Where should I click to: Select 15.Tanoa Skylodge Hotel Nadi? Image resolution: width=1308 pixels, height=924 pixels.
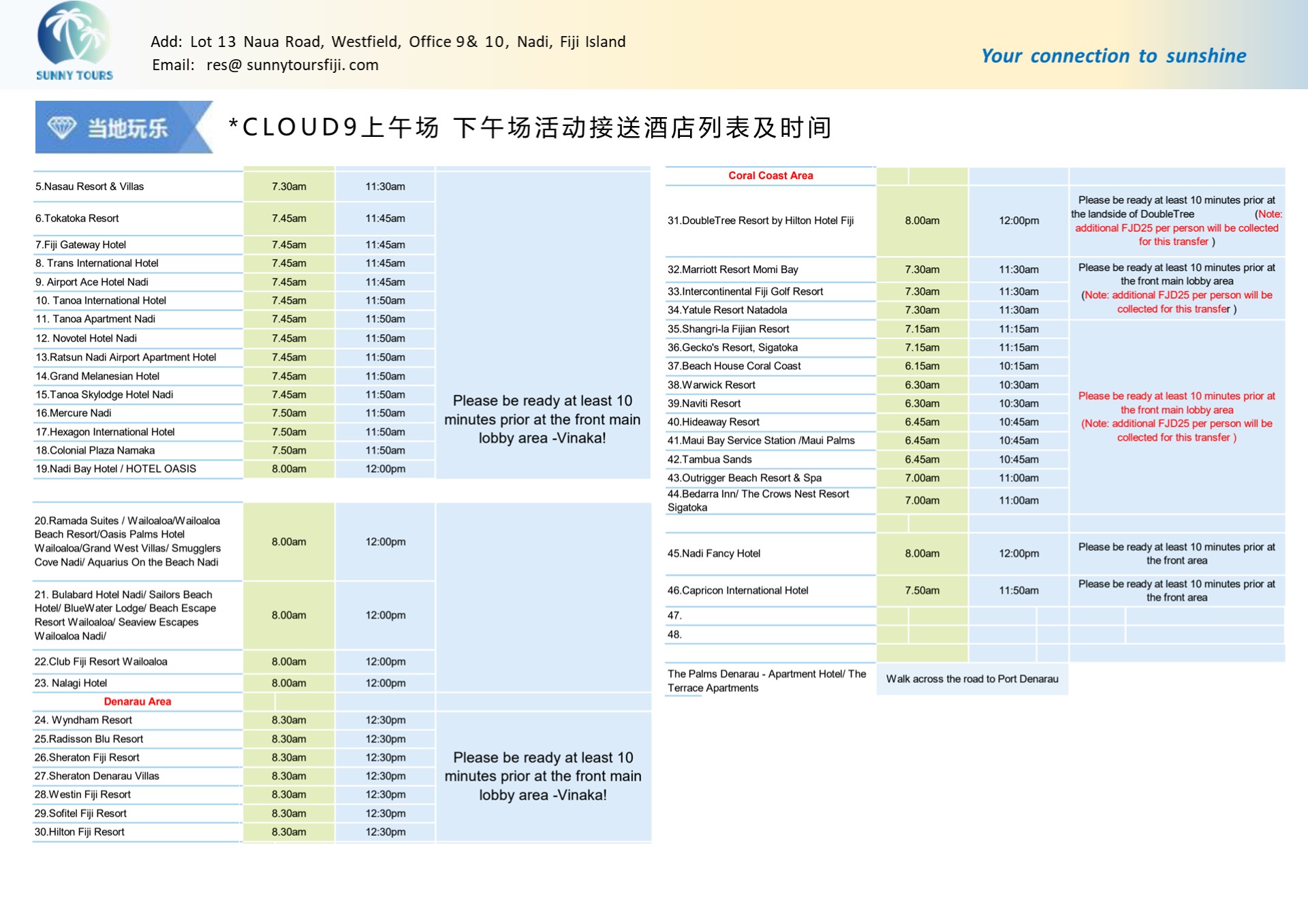pyautogui.click(x=104, y=394)
